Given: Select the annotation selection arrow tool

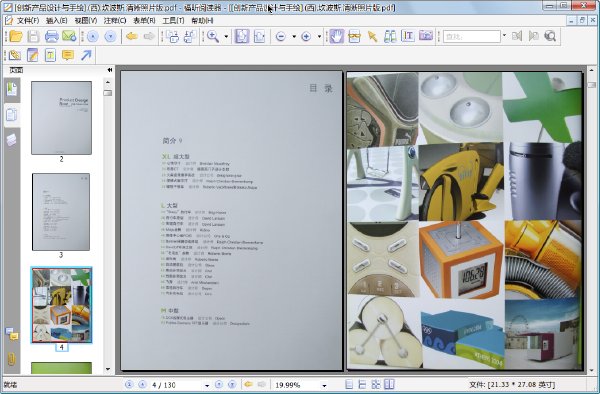Looking at the screenshot, I should pos(372,36).
